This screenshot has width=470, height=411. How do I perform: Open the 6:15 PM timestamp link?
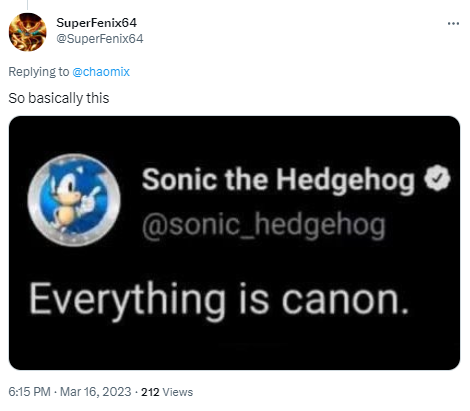point(29,392)
